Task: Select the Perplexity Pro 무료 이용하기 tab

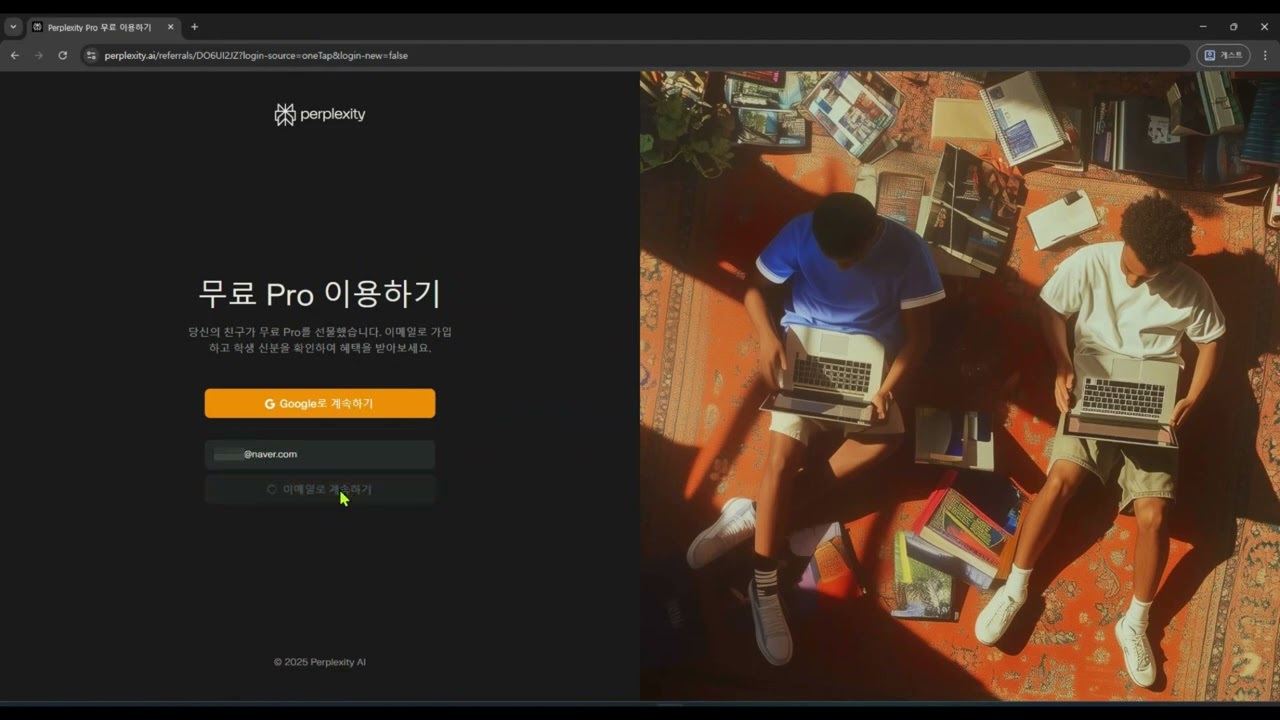Action: click(x=103, y=27)
